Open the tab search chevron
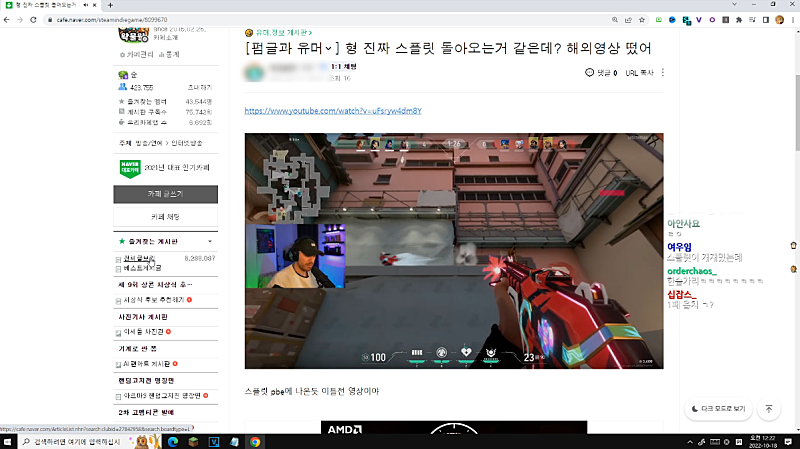 (734, 5)
